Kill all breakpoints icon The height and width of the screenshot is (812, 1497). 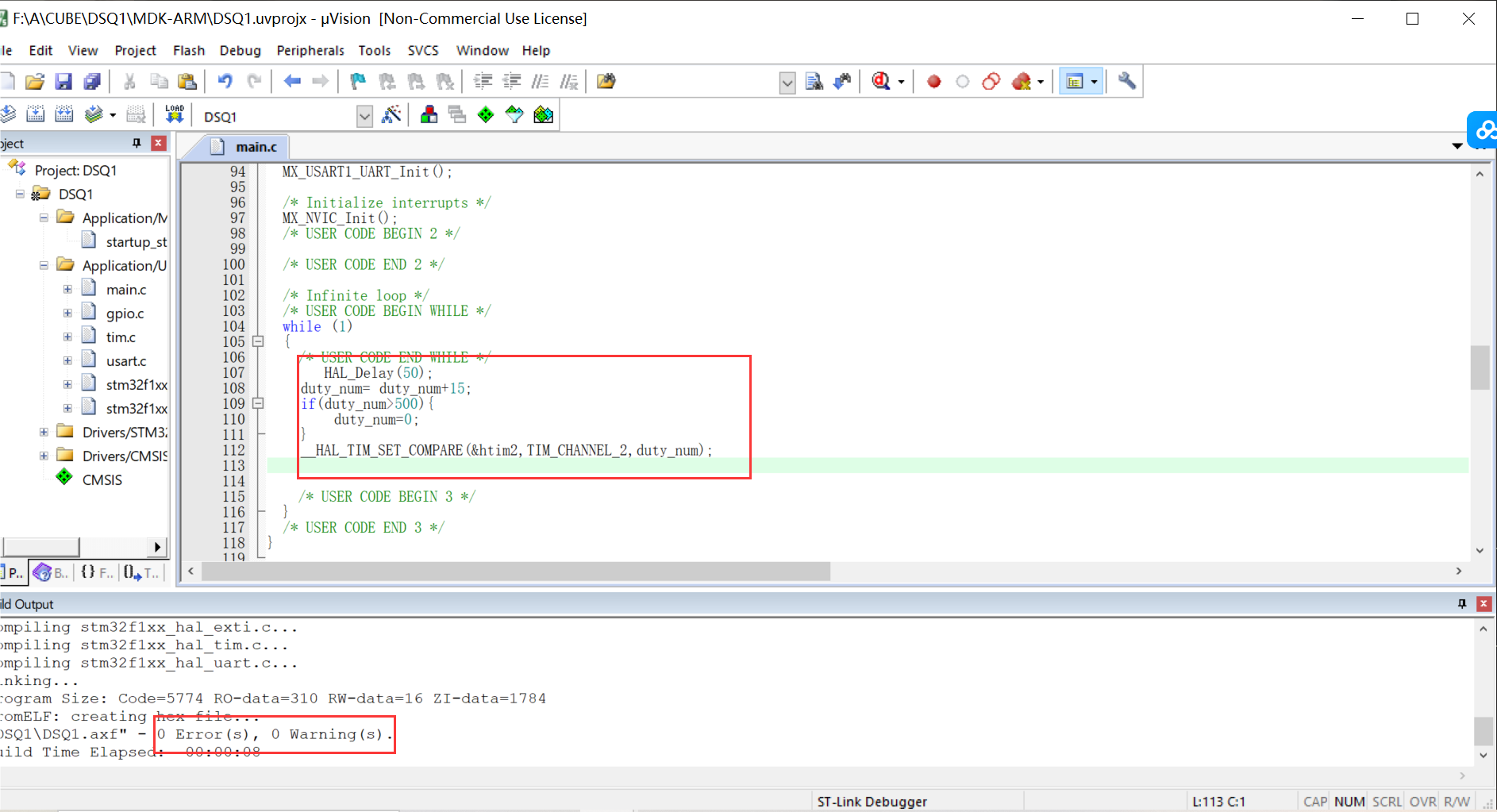(x=1021, y=81)
